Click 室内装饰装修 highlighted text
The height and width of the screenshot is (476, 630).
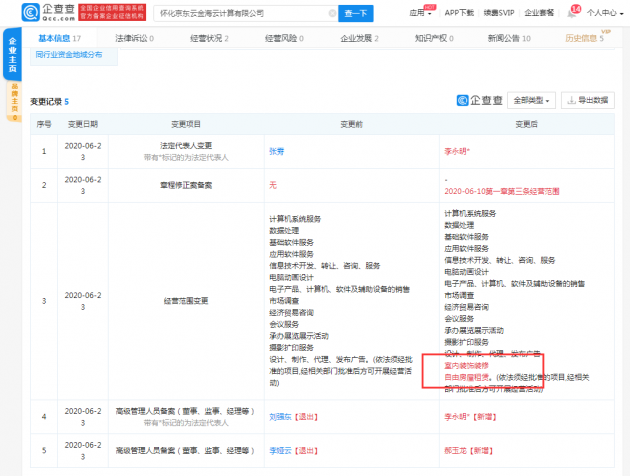466,366
